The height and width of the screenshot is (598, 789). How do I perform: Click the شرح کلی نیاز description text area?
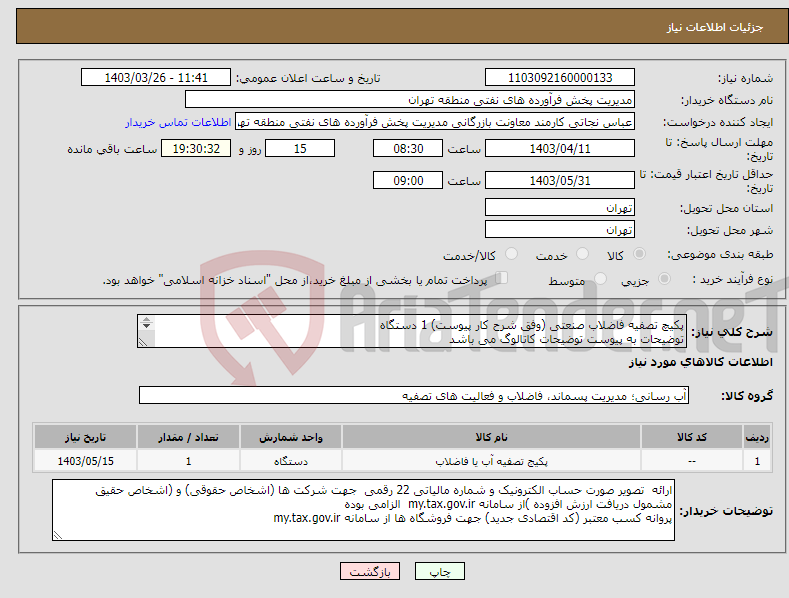412,331
